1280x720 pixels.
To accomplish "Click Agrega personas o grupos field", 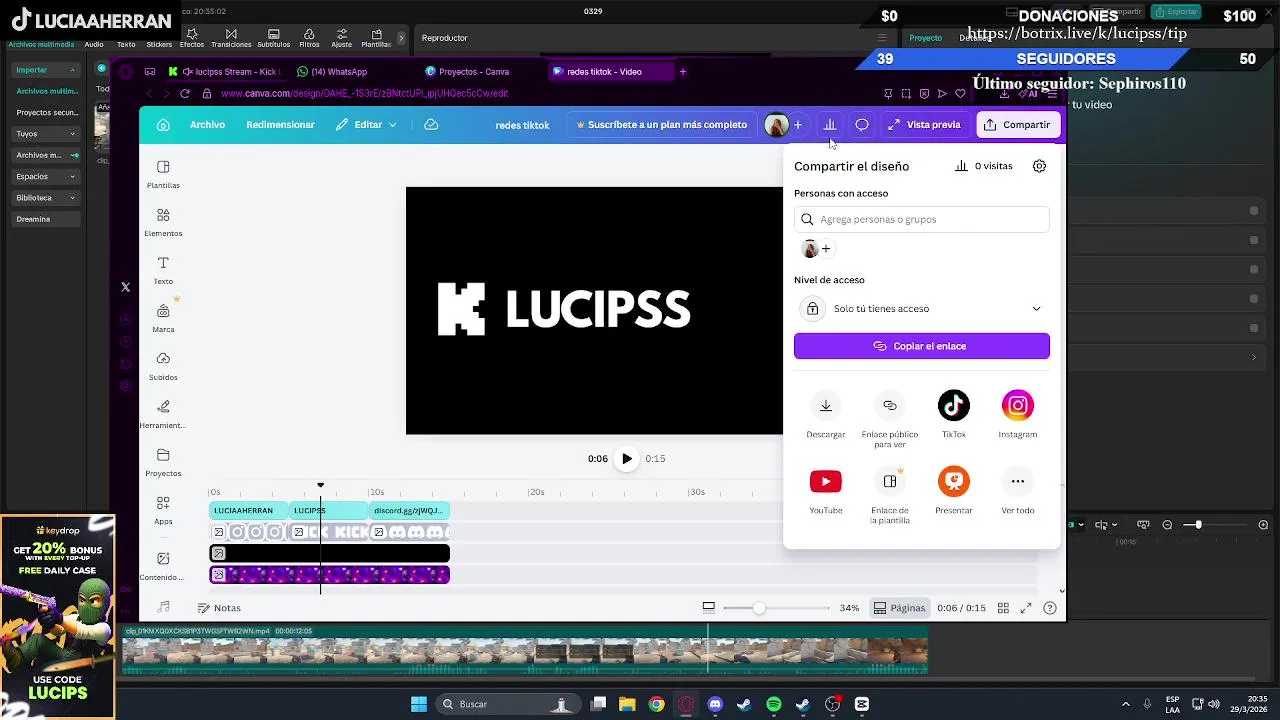I will pyautogui.click(x=922, y=219).
